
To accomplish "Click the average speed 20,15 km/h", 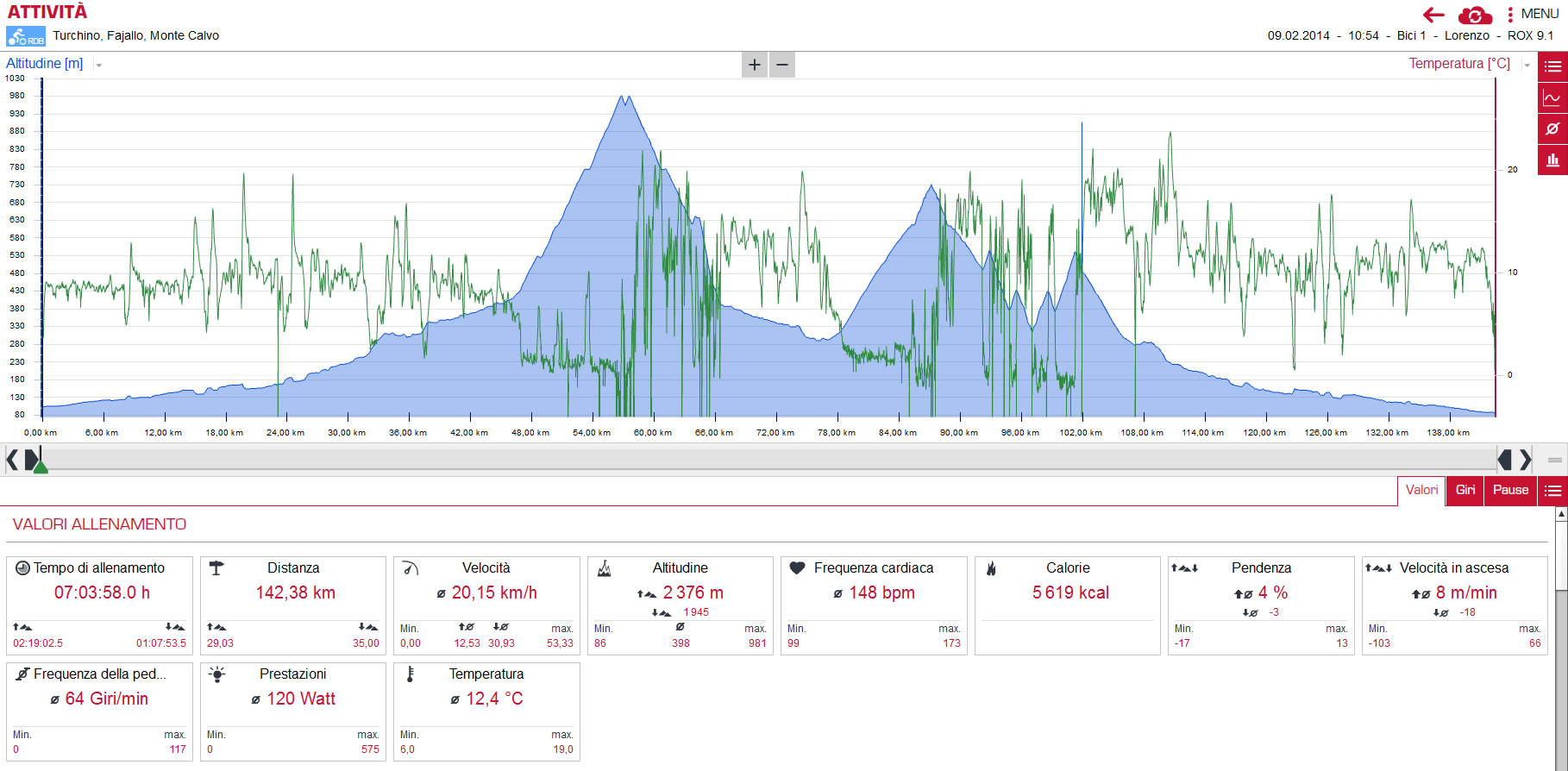I will 494,592.
